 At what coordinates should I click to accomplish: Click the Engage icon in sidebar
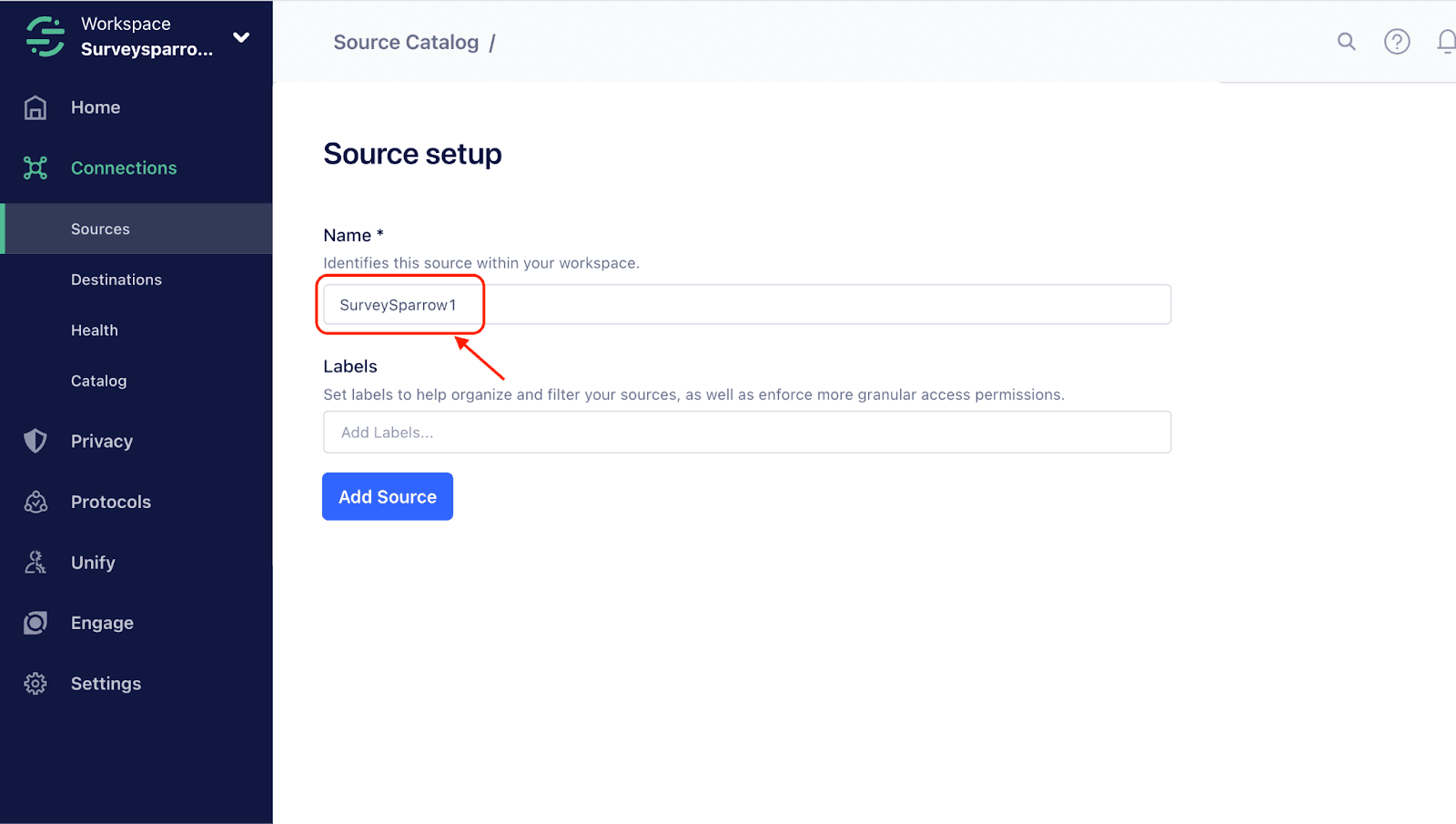(35, 624)
